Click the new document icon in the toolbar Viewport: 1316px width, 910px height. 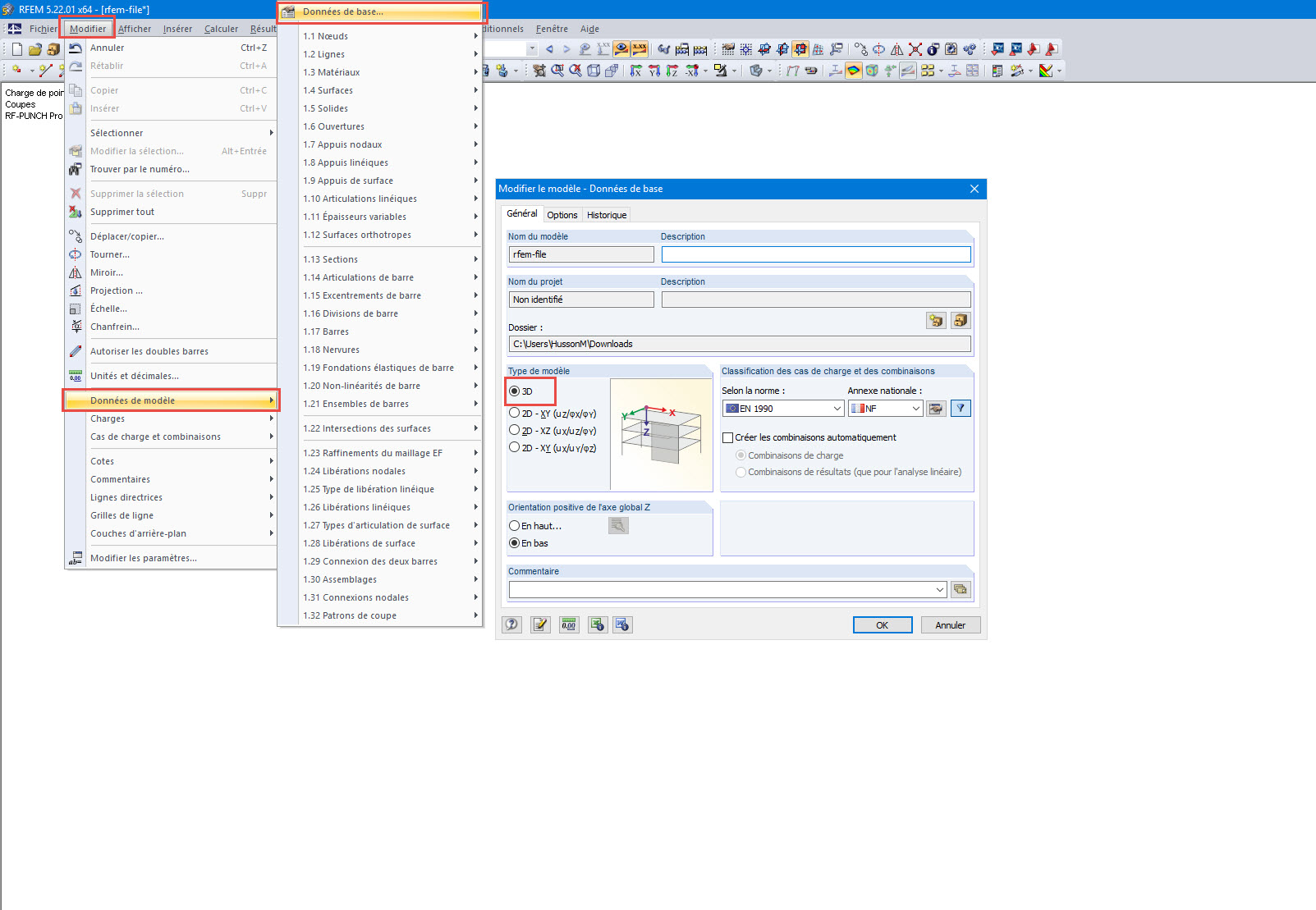17,49
